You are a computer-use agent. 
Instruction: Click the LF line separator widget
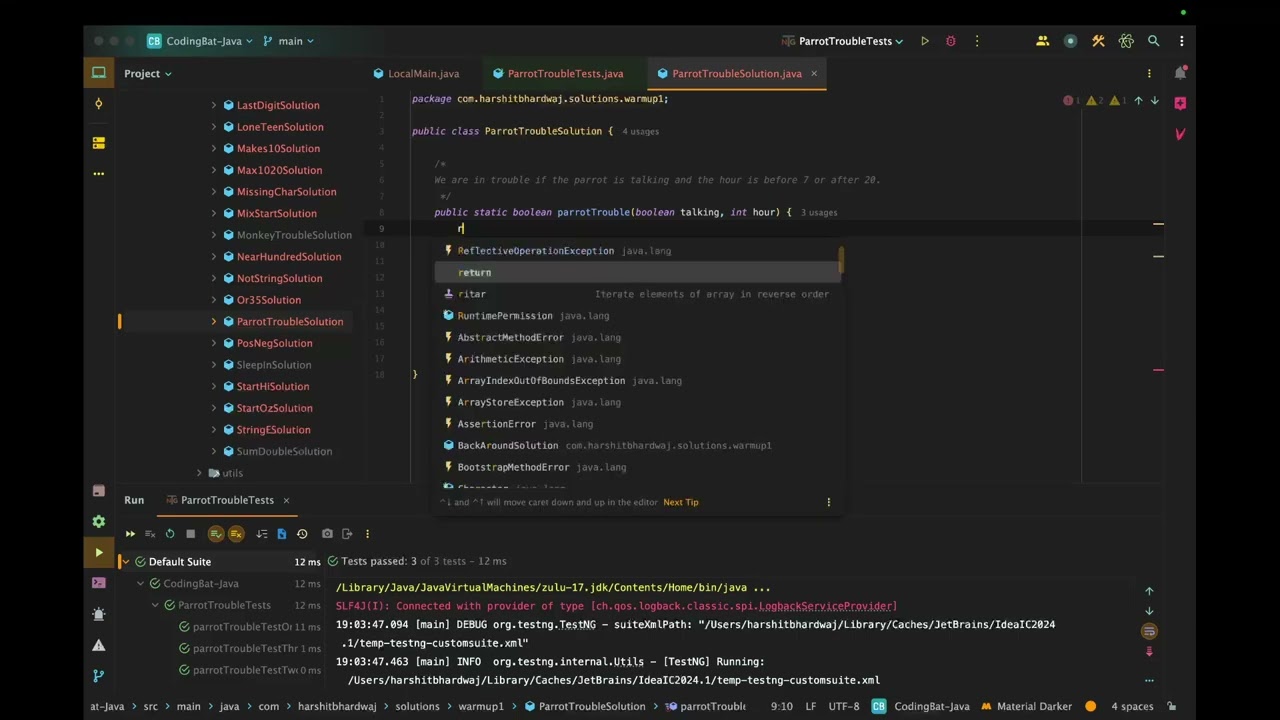click(811, 706)
